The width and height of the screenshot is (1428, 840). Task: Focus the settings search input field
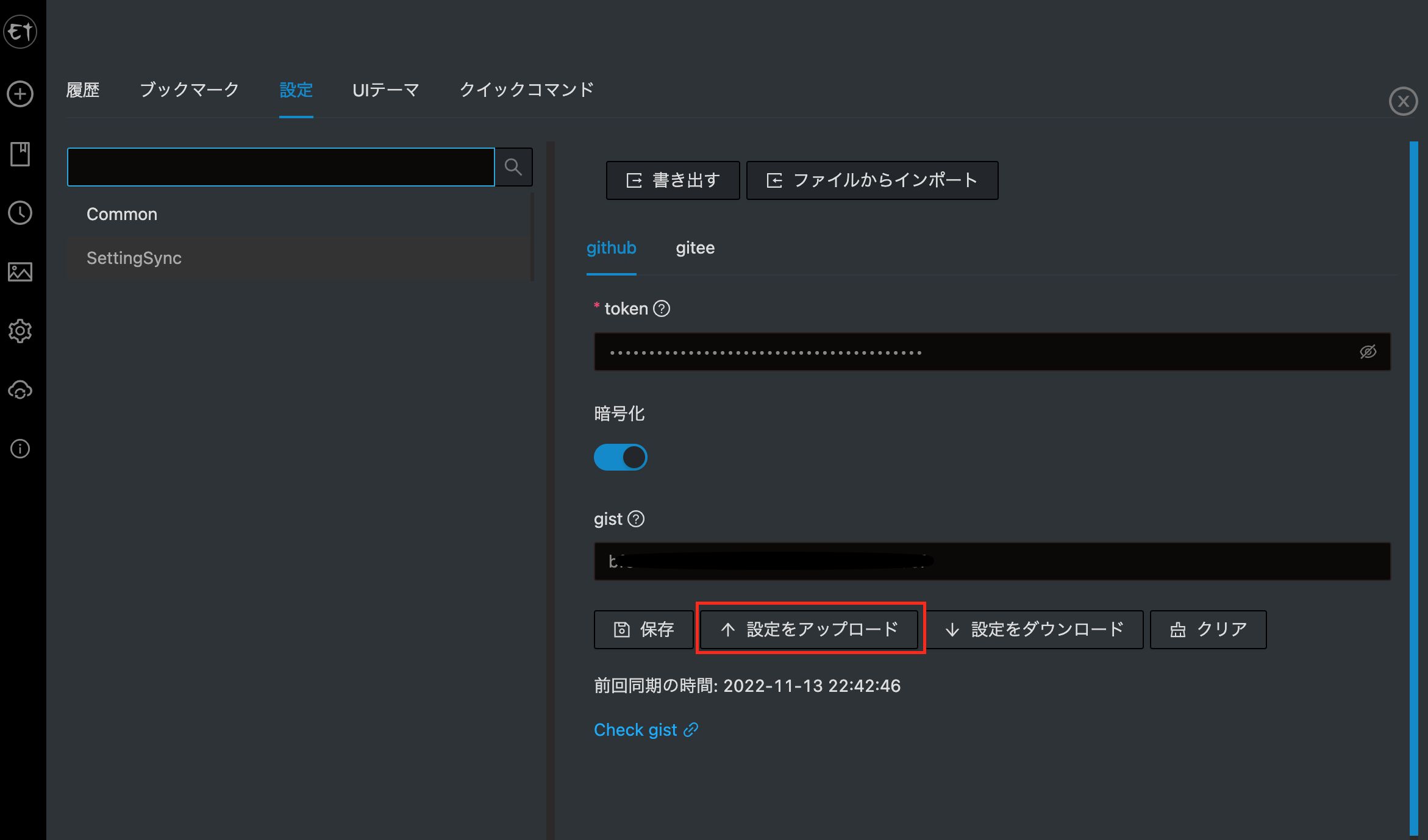coord(280,167)
